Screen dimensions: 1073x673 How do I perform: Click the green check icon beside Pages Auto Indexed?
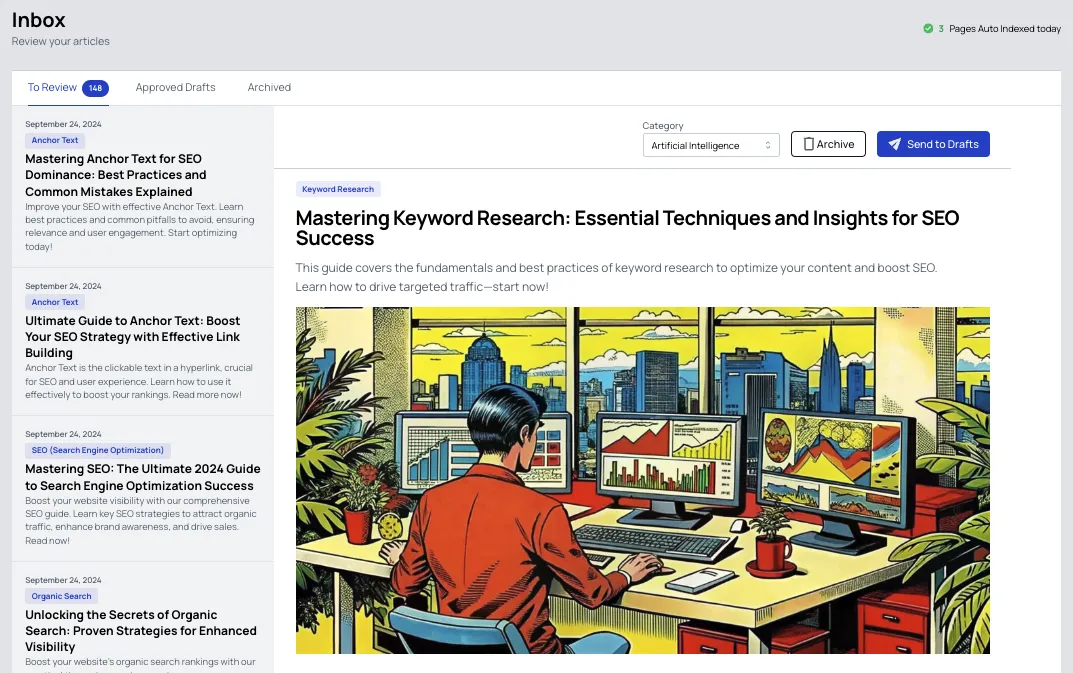tap(928, 29)
